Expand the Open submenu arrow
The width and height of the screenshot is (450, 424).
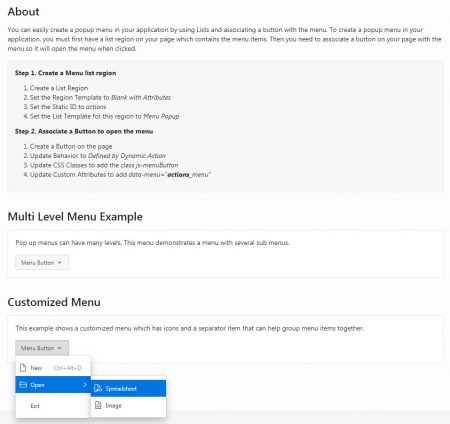click(85, 385)
